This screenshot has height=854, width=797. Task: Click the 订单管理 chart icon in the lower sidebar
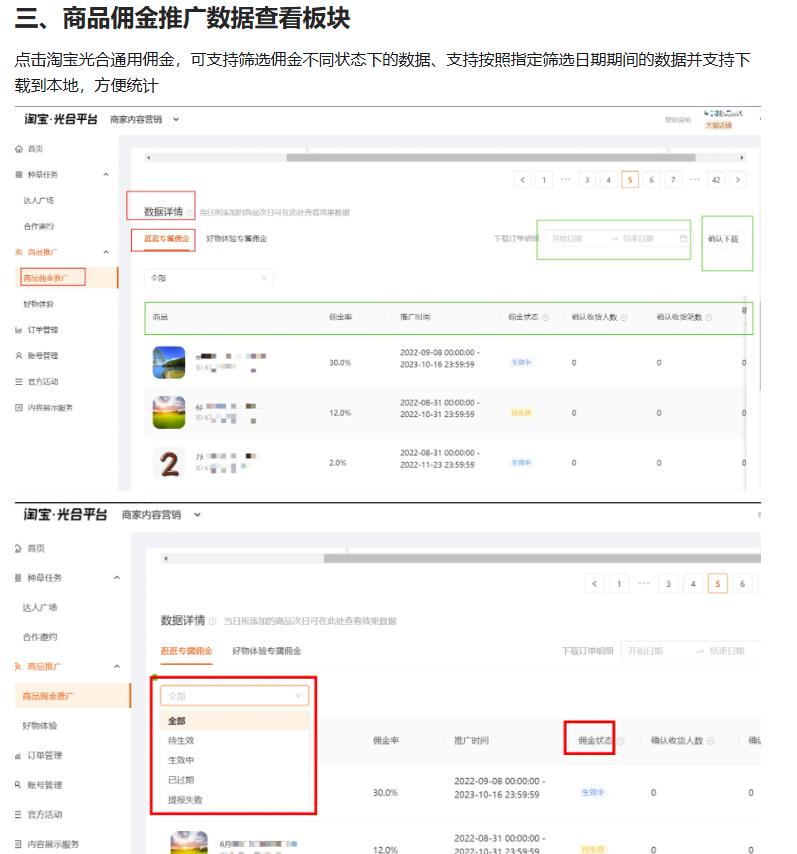point(18,757)
